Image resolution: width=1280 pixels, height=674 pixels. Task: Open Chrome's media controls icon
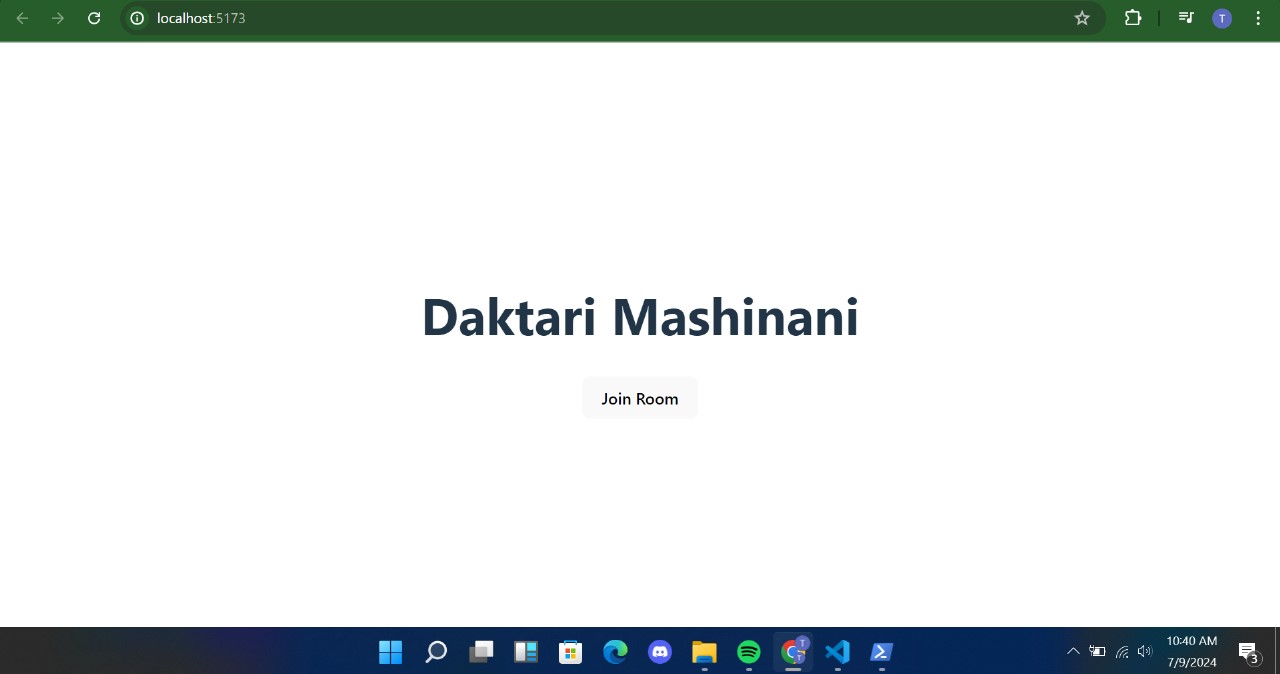(x=1185, y=18)
